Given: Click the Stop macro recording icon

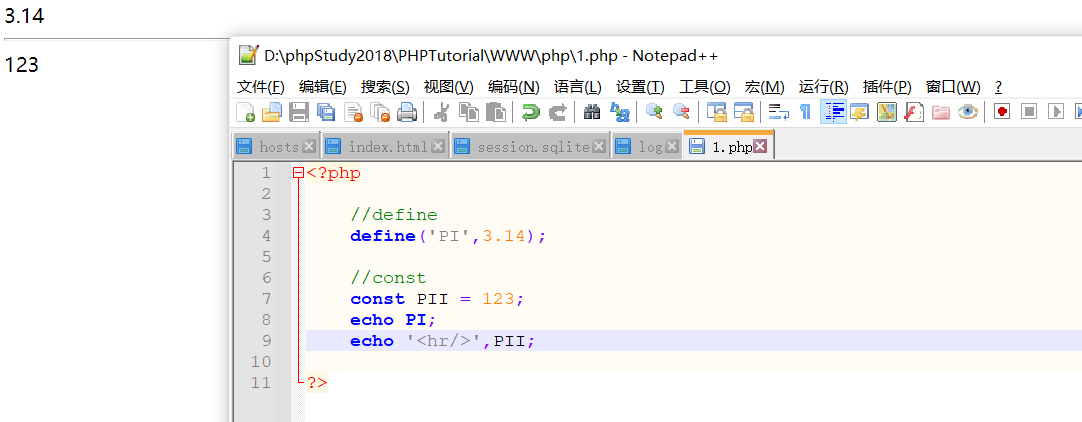Looking at the screenshot, I should tap(1029, 112).
